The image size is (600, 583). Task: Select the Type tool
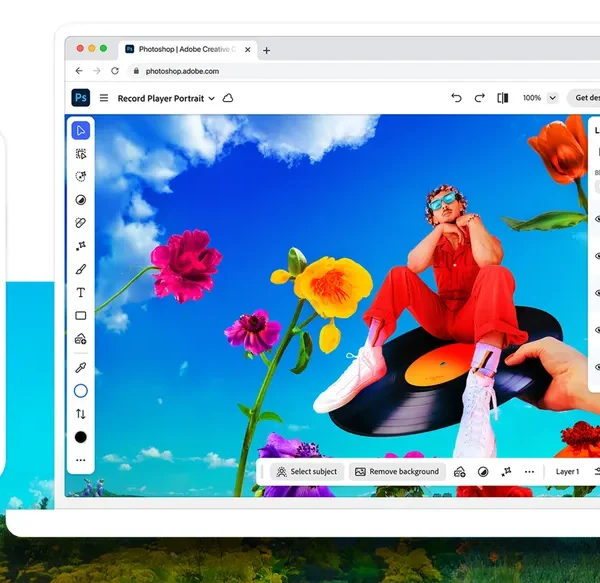click(81, 293)
